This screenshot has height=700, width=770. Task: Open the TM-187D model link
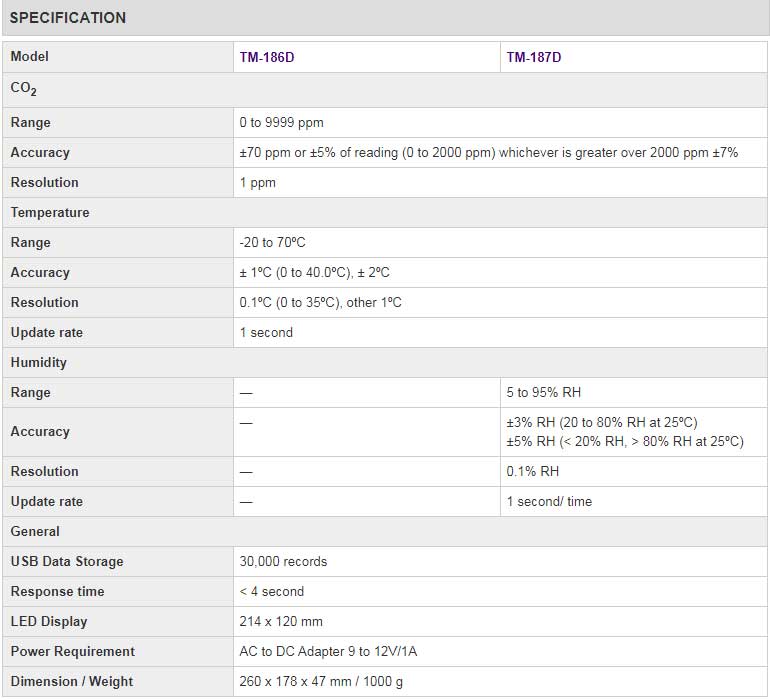[x=534, y=57]
